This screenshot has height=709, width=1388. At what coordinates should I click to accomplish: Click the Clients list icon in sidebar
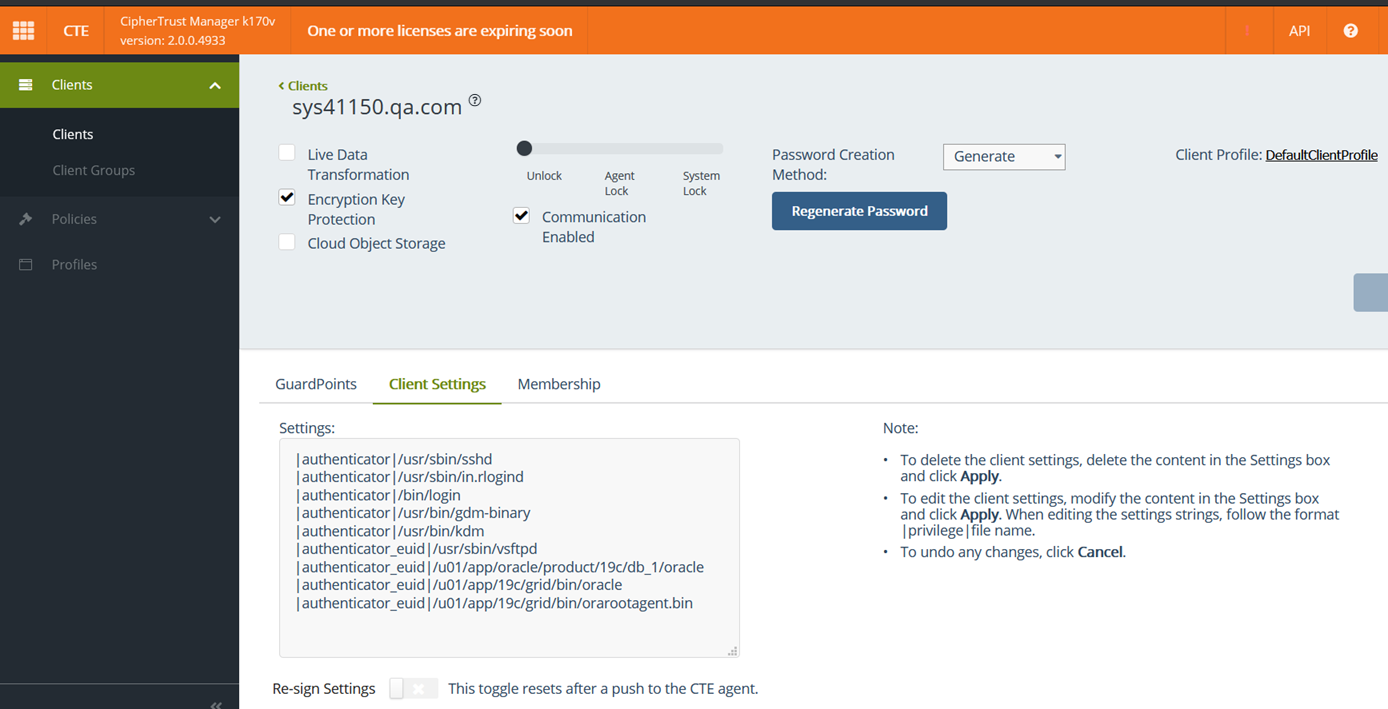[26, 85]
